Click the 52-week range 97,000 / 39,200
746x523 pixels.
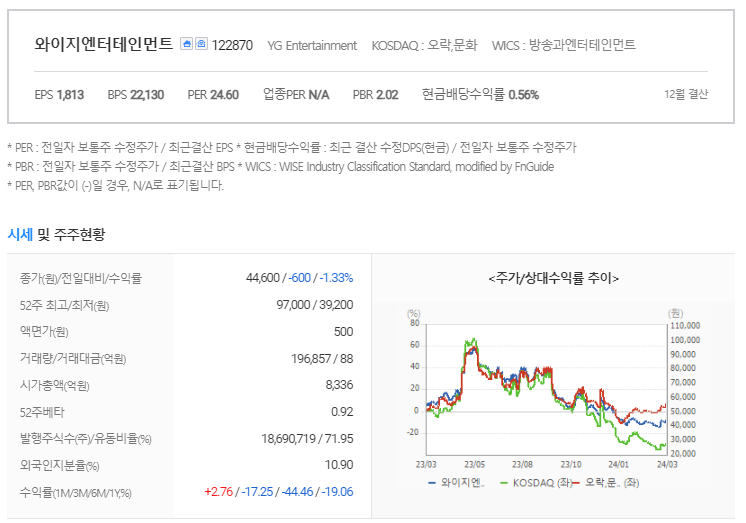[x=314, y=305]
